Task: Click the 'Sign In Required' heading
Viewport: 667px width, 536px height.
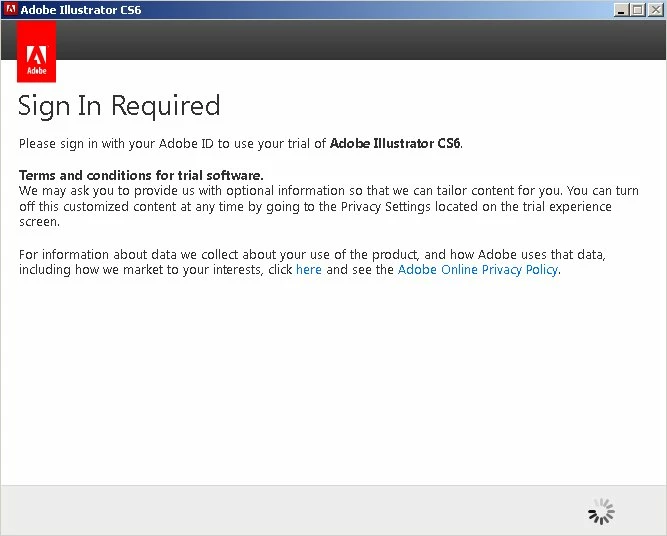Action: (x=119, y=106)
